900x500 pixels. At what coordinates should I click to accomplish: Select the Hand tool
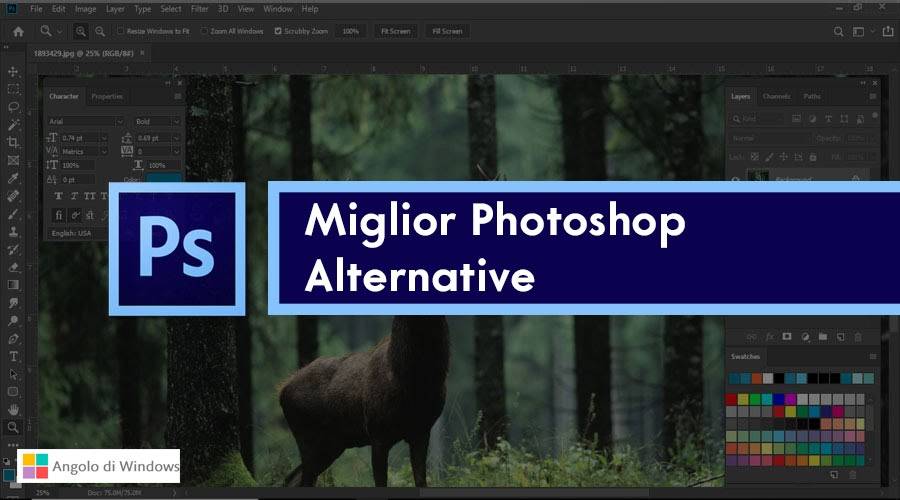13,409
